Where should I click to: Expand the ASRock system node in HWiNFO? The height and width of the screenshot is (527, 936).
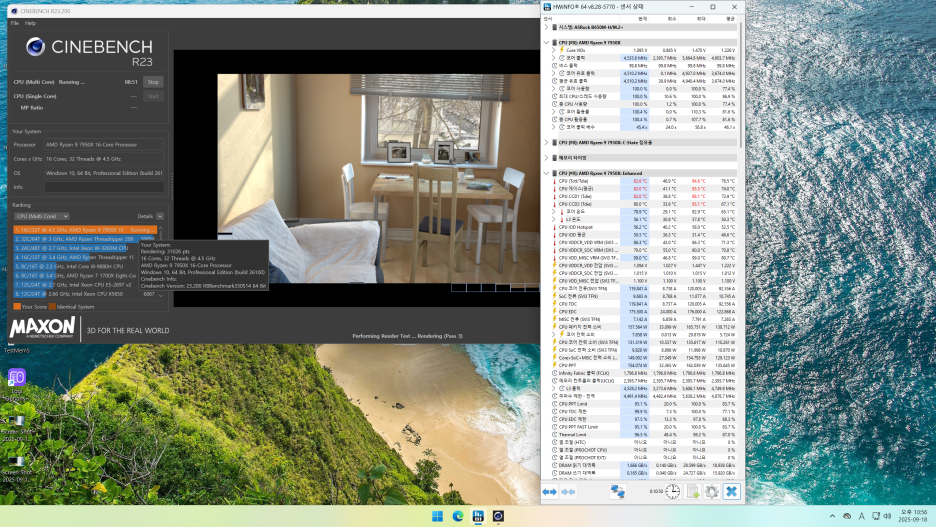click(546, 27)
